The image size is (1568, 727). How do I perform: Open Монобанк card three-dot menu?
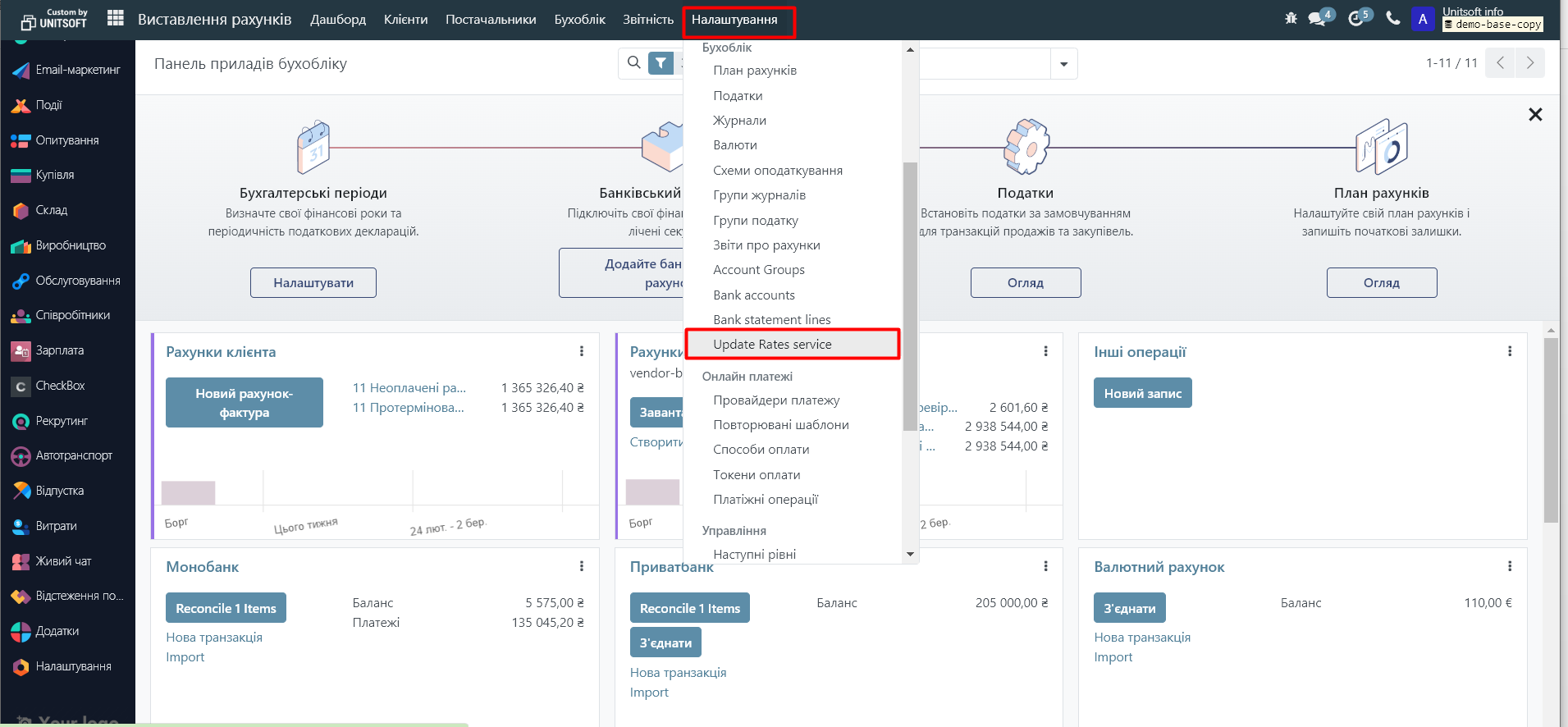click(x=582, y=566)
